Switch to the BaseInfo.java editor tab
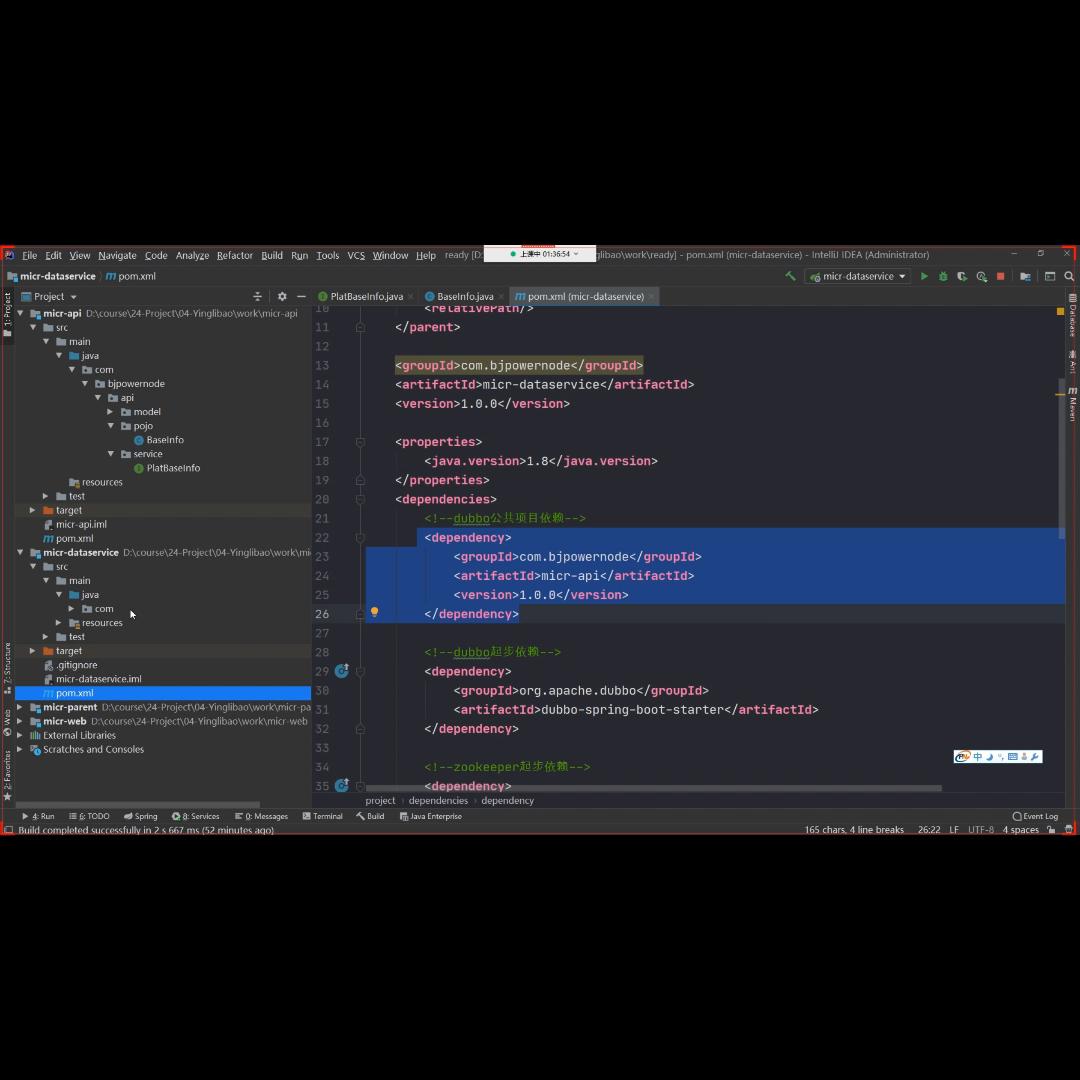 [464, 297]
